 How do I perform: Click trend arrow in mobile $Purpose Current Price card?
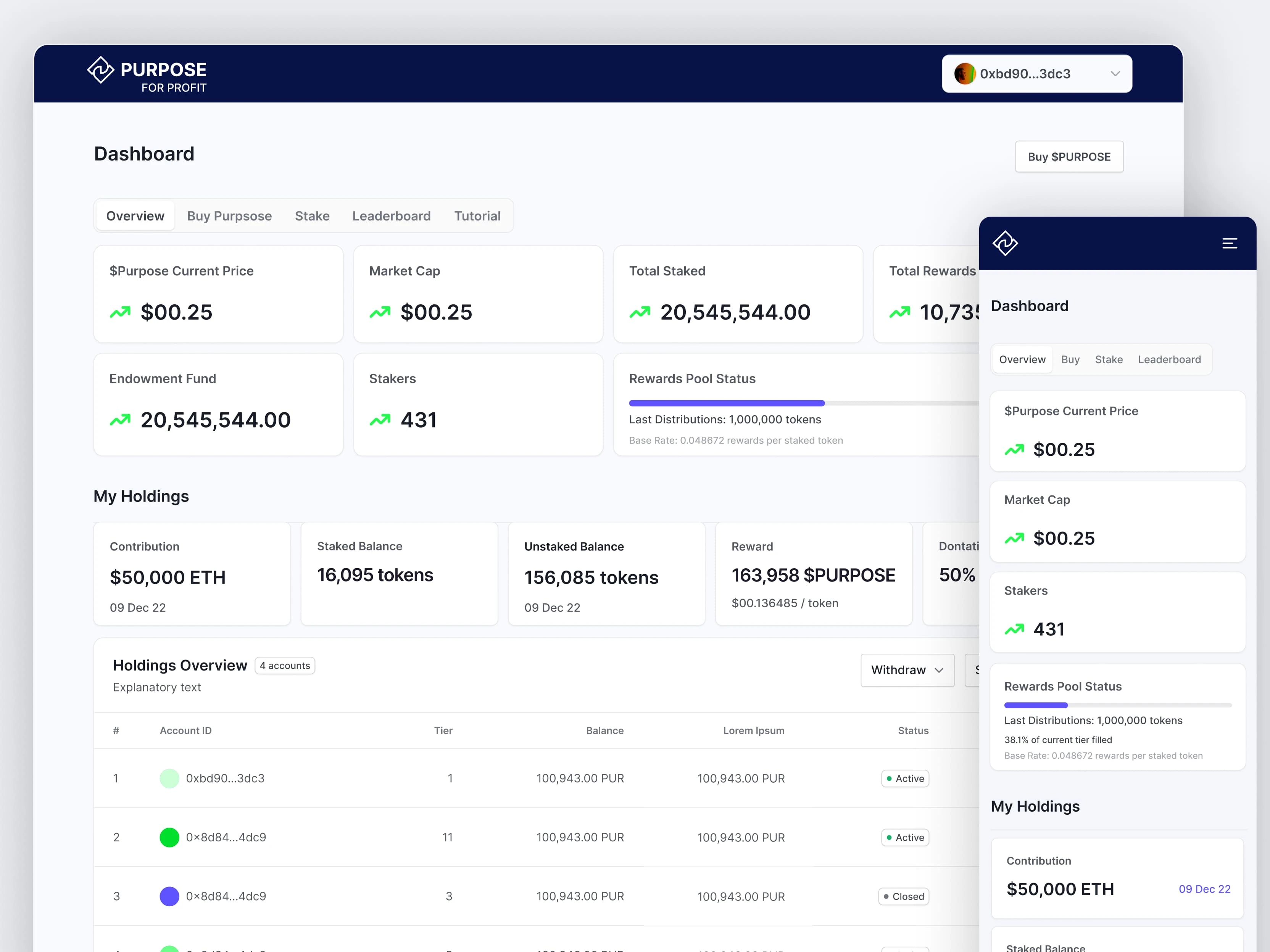[x=1014, y=449]
